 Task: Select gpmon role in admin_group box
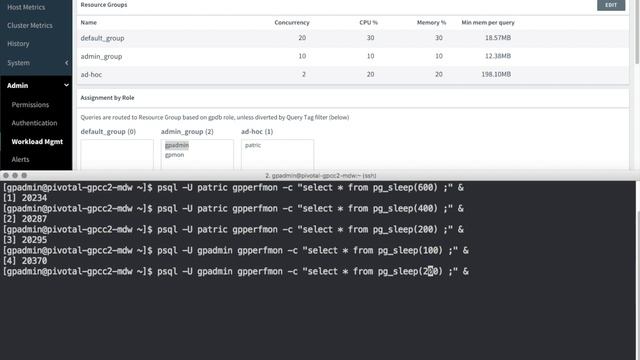point(175,155)
